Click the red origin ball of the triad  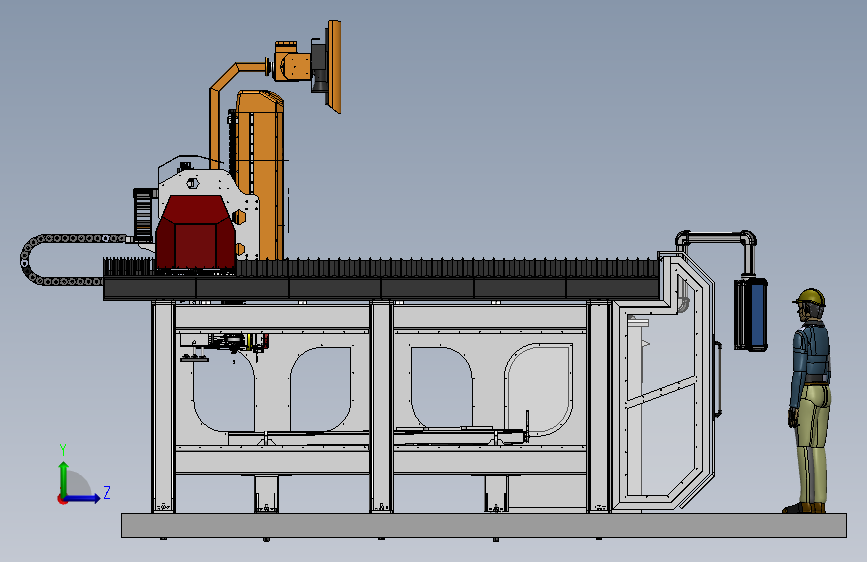tap(62, 499)
